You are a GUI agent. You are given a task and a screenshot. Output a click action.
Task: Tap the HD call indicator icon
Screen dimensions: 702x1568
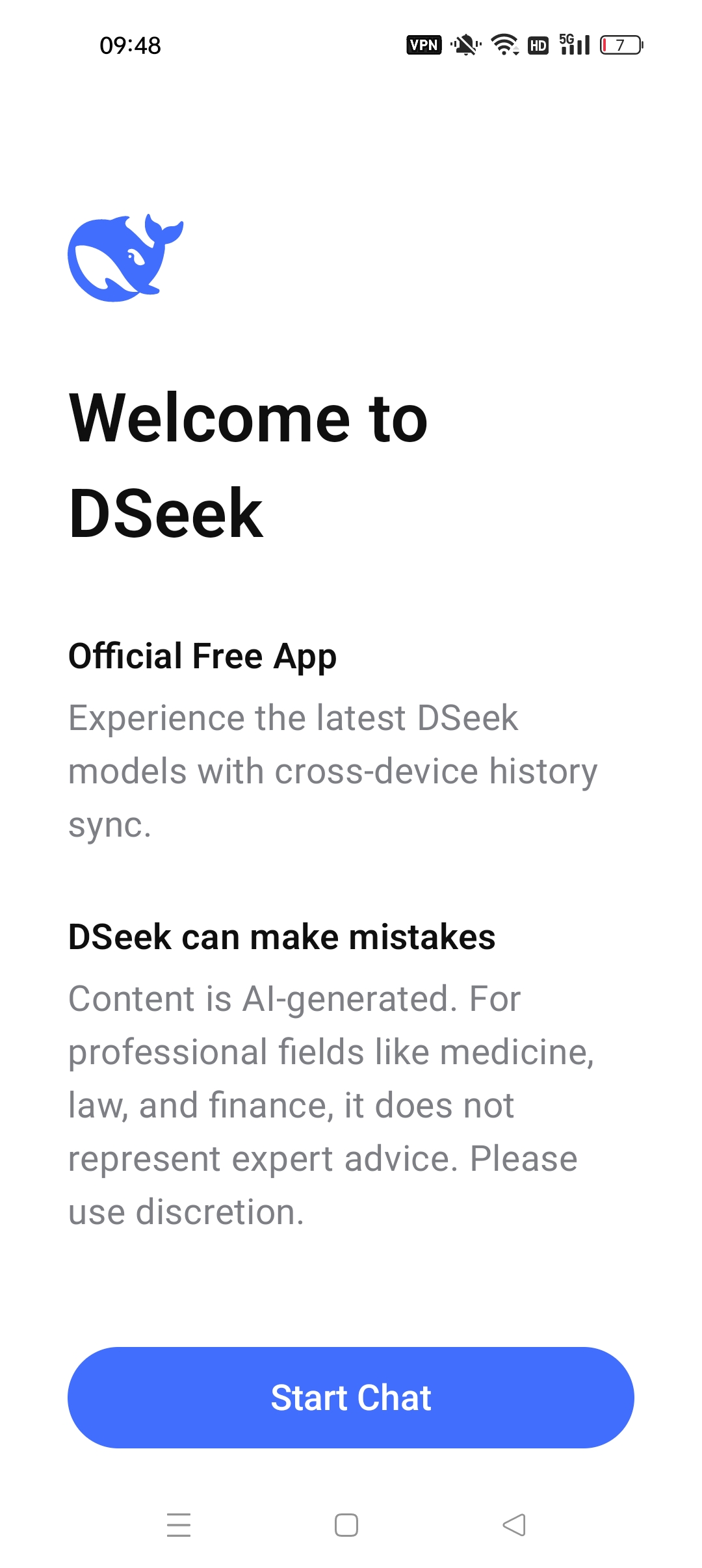click(538, 45)
